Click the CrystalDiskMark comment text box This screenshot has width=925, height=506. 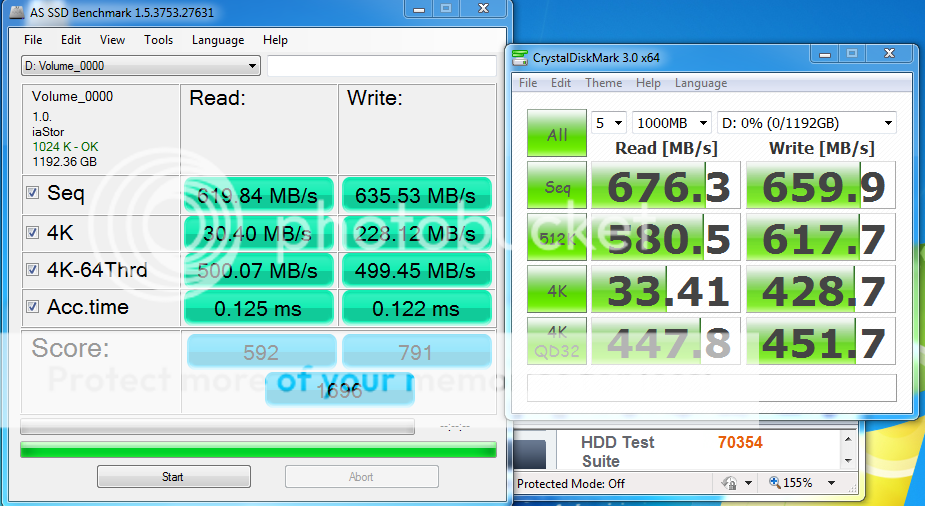tap(711, 387)
